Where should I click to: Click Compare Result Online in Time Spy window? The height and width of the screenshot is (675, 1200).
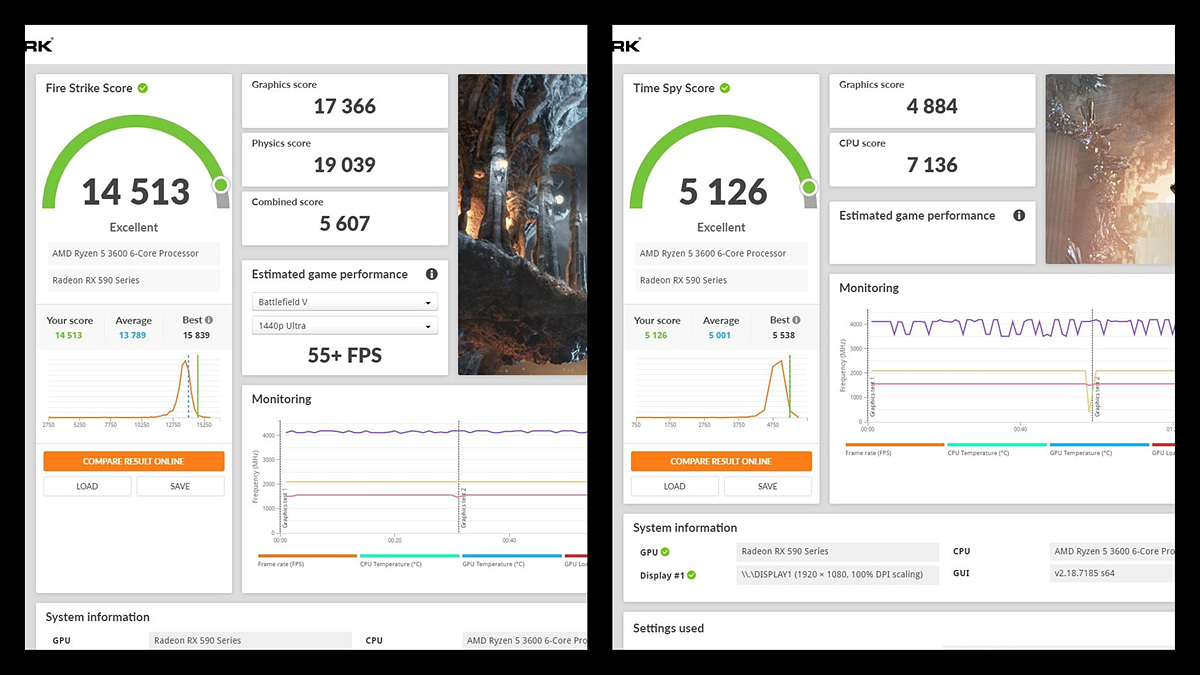point(721,461)
